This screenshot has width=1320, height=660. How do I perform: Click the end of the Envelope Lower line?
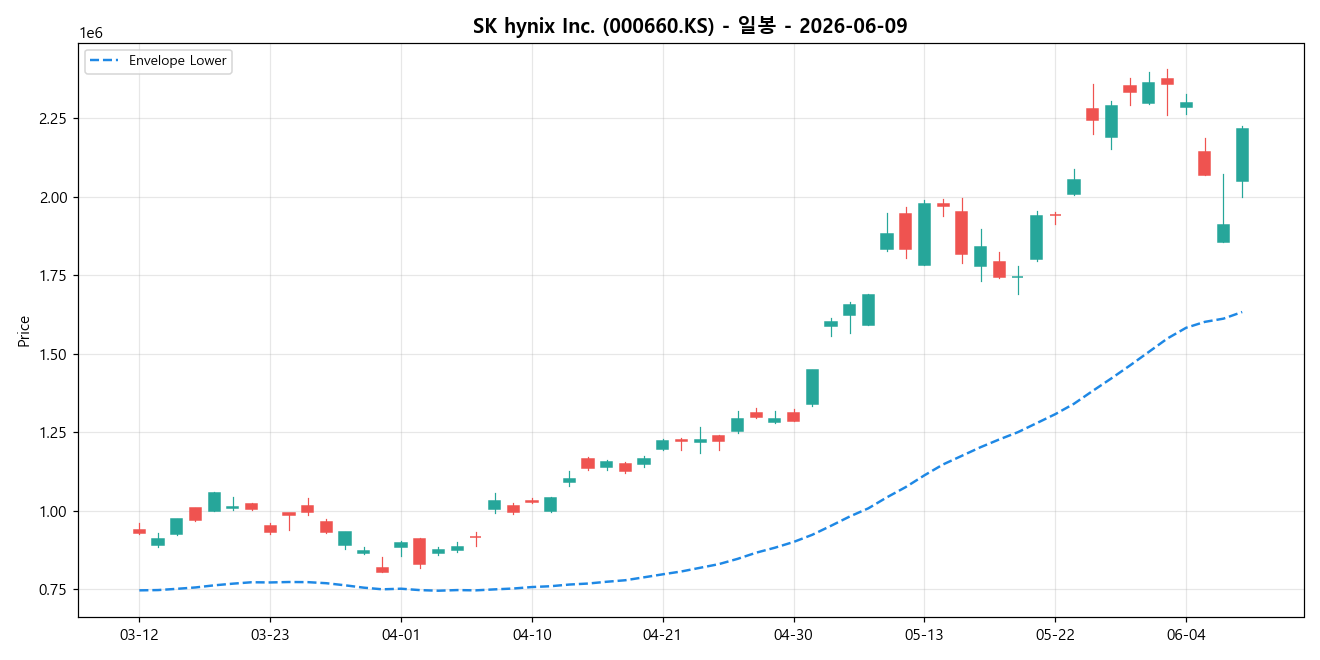(1241, 312)
